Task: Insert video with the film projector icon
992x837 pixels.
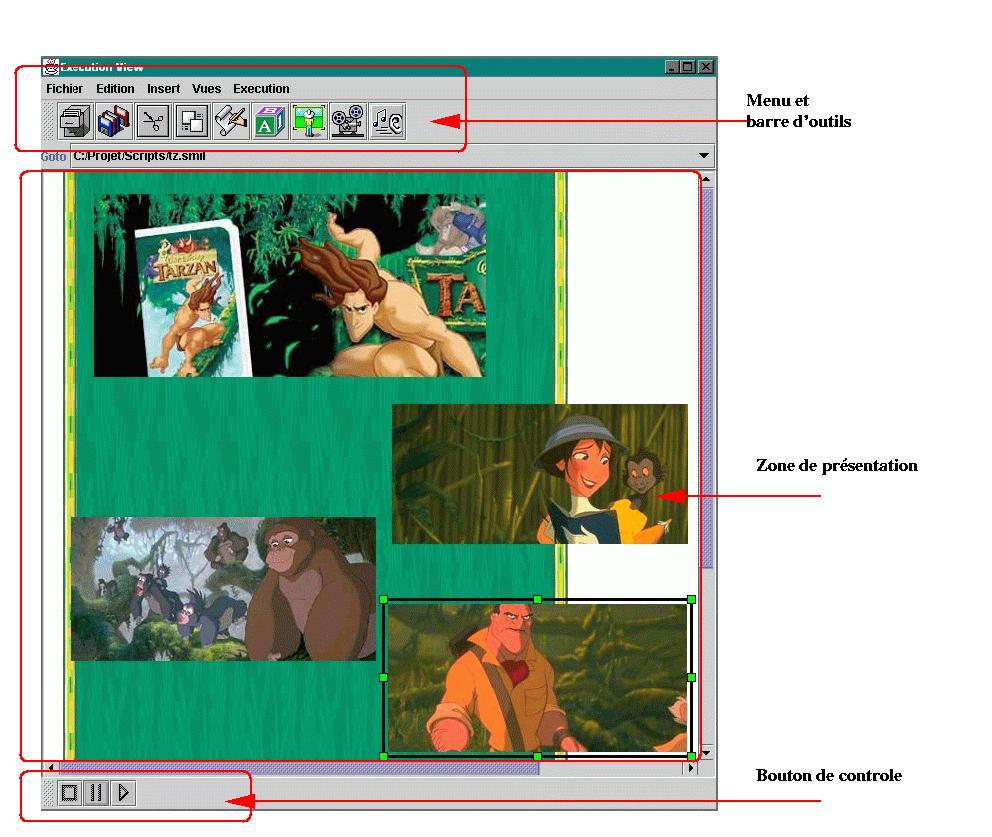Action: point(348,121)
